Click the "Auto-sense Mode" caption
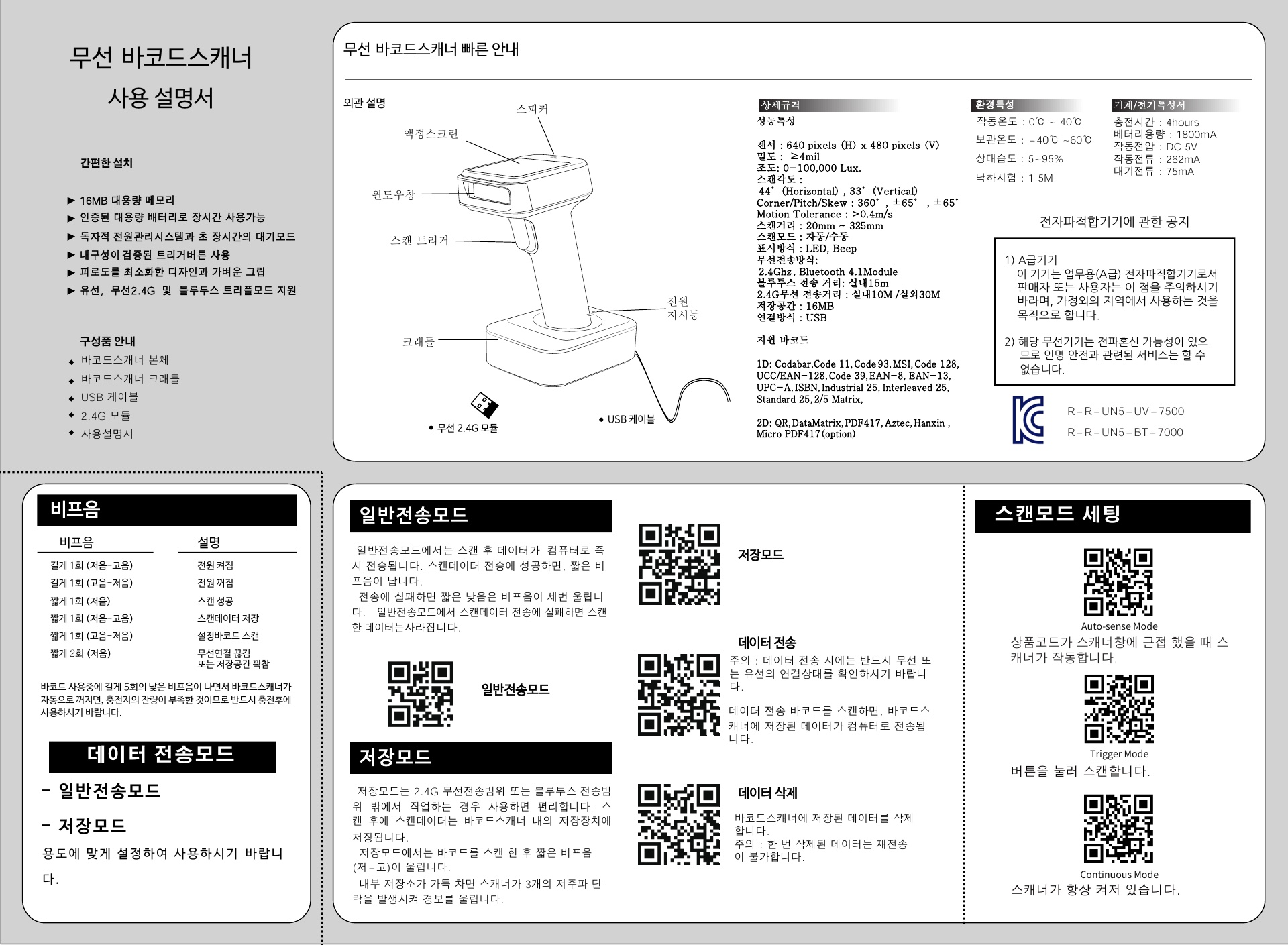1288x945 pixels. click(1119, 626)
